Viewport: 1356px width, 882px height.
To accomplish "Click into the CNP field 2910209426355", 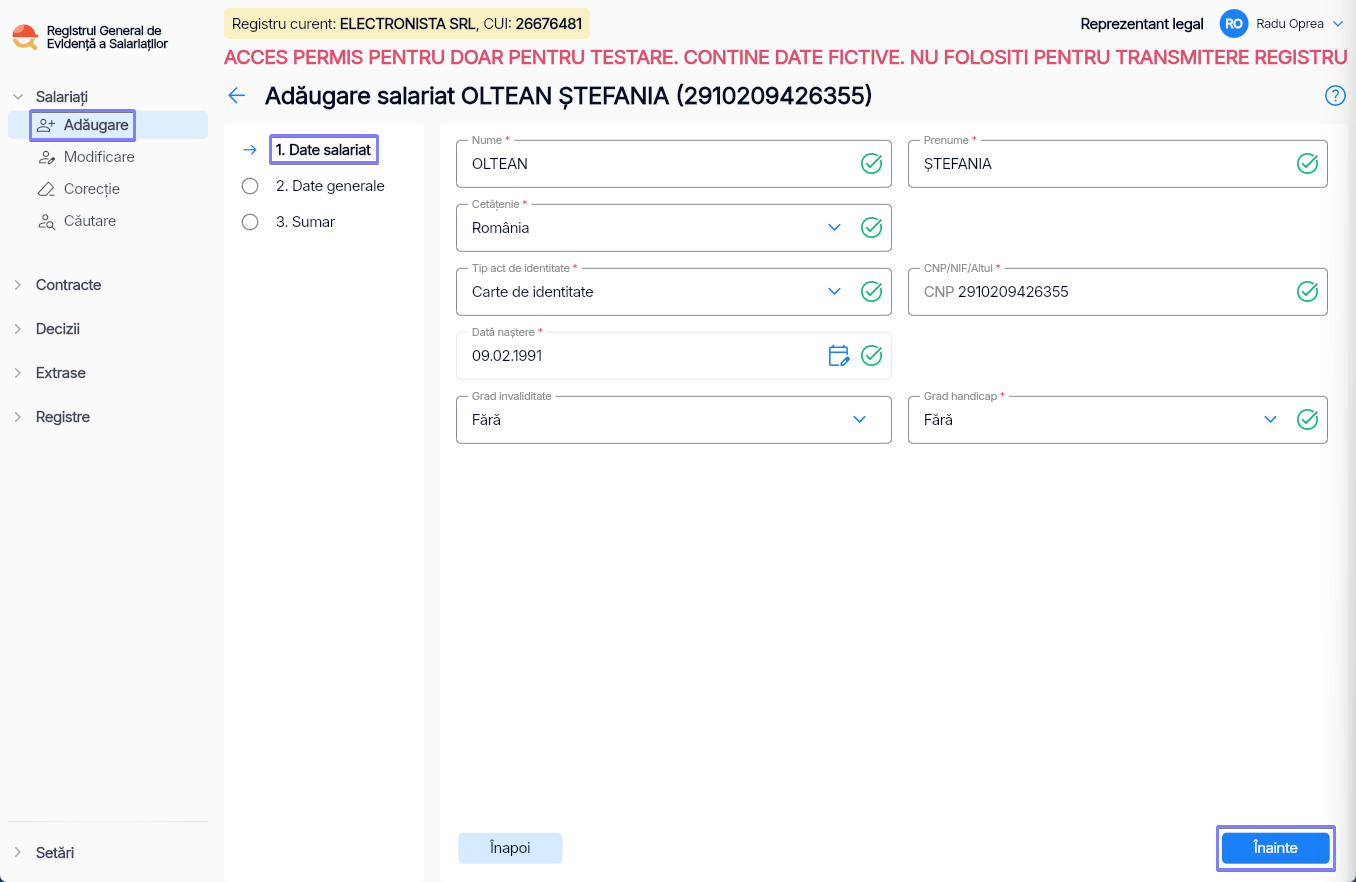I will pyautogui.click(x=1117, y=292).
